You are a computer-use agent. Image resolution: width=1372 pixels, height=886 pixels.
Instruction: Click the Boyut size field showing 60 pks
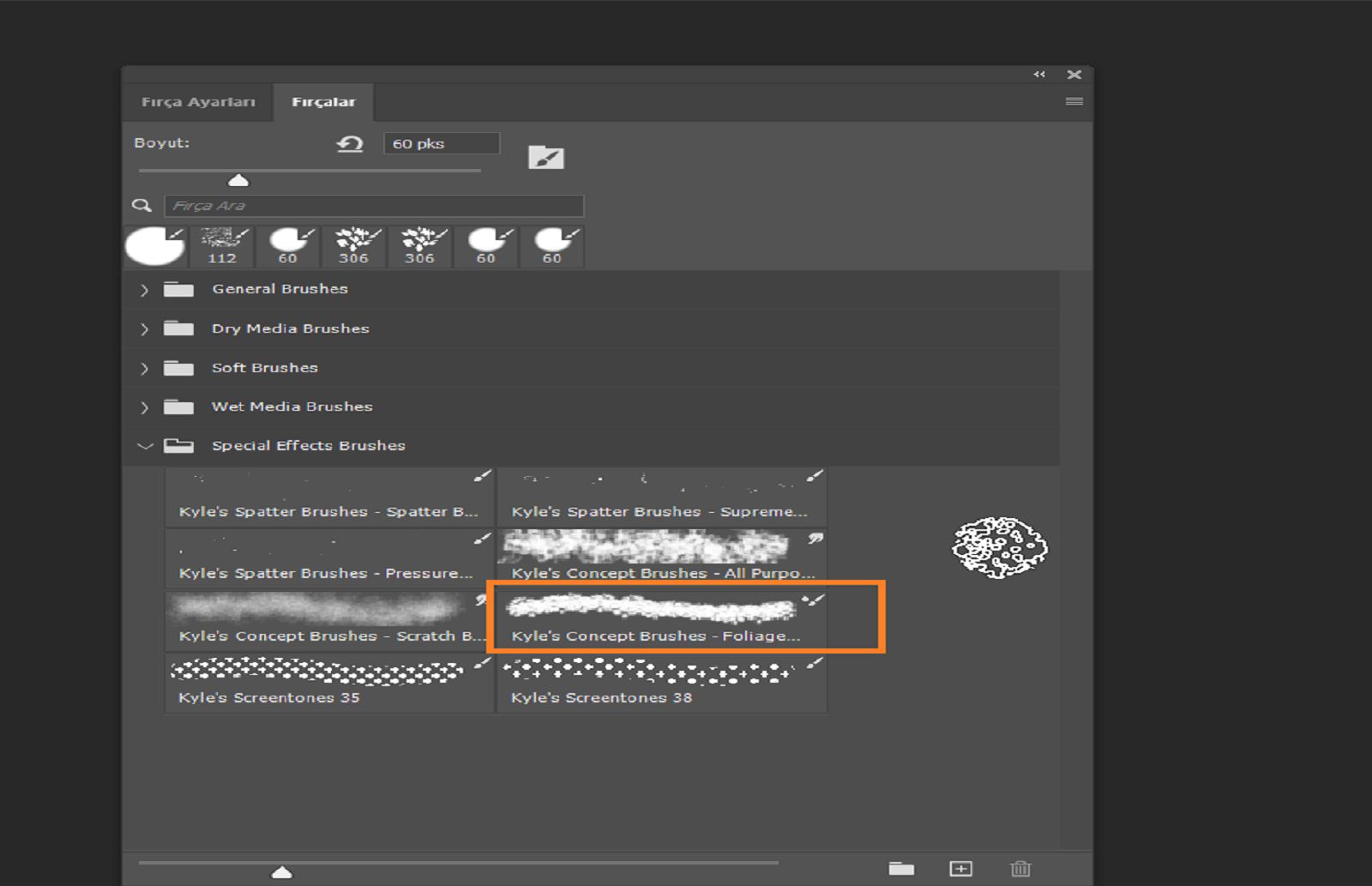point(442,143)
